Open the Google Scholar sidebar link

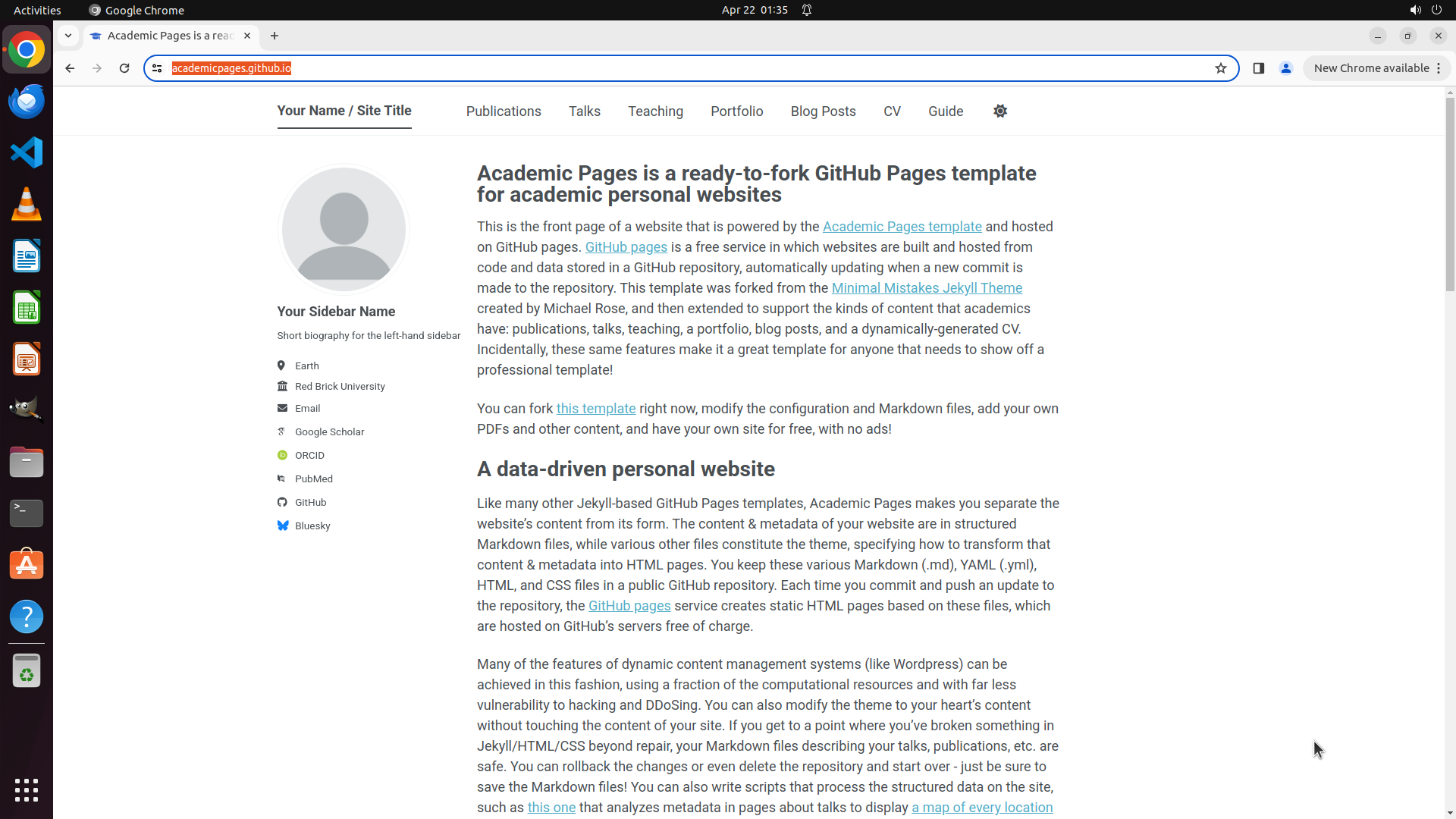click(329, 431)
